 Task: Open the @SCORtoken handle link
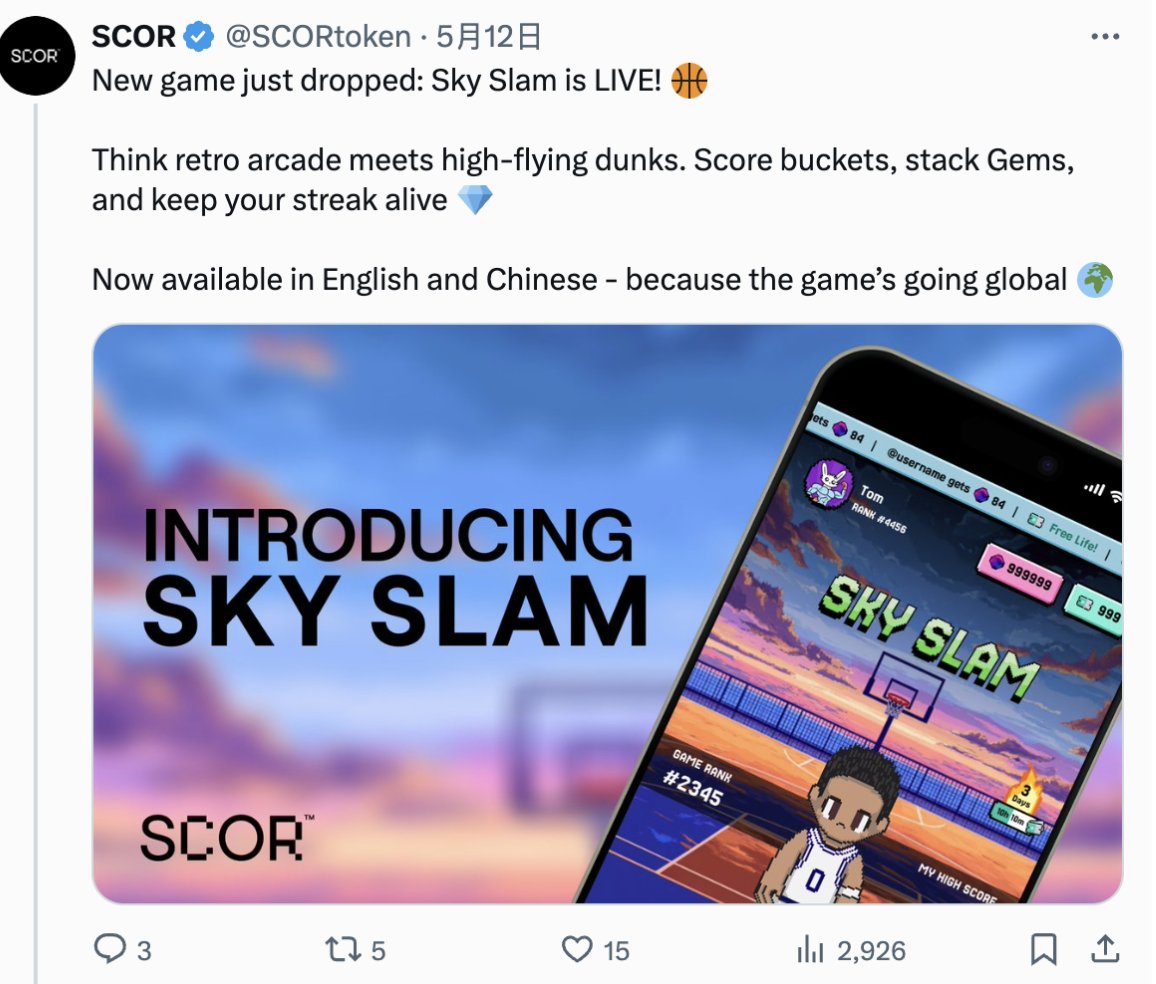point(318,36)
